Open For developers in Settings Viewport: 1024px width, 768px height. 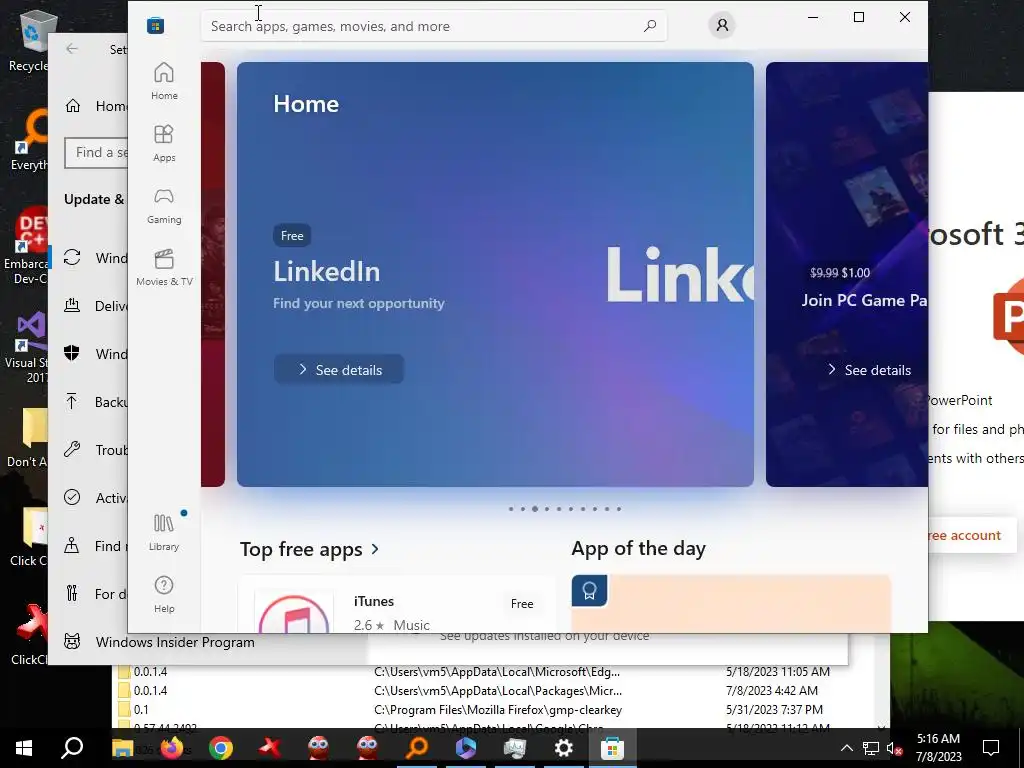(95, 594)
